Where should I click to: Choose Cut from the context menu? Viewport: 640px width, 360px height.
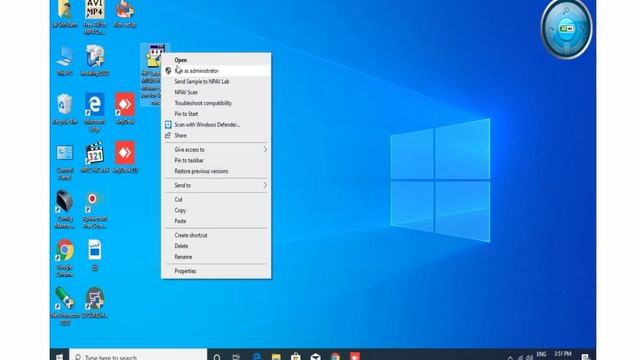point(216,200)
